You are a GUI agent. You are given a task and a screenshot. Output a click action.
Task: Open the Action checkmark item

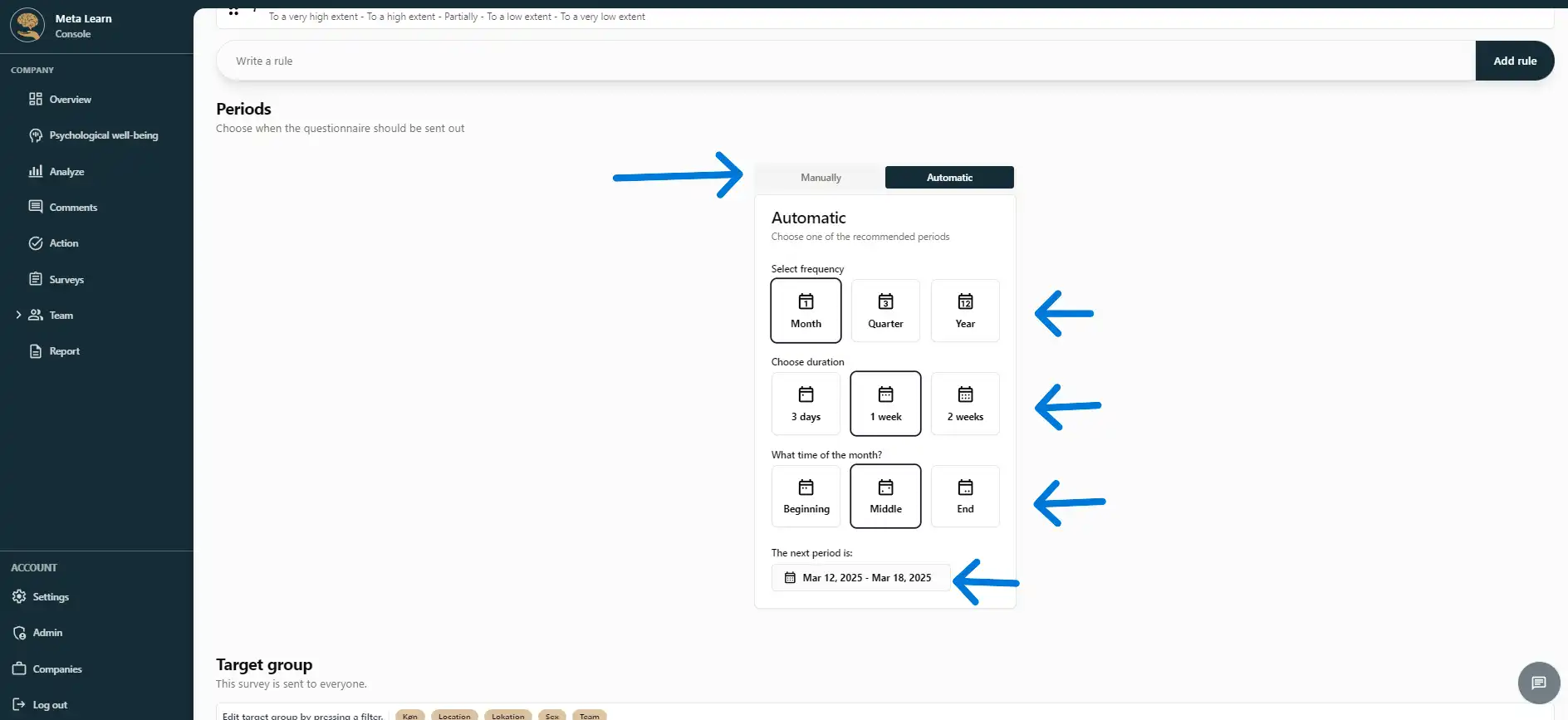[63, 243]
